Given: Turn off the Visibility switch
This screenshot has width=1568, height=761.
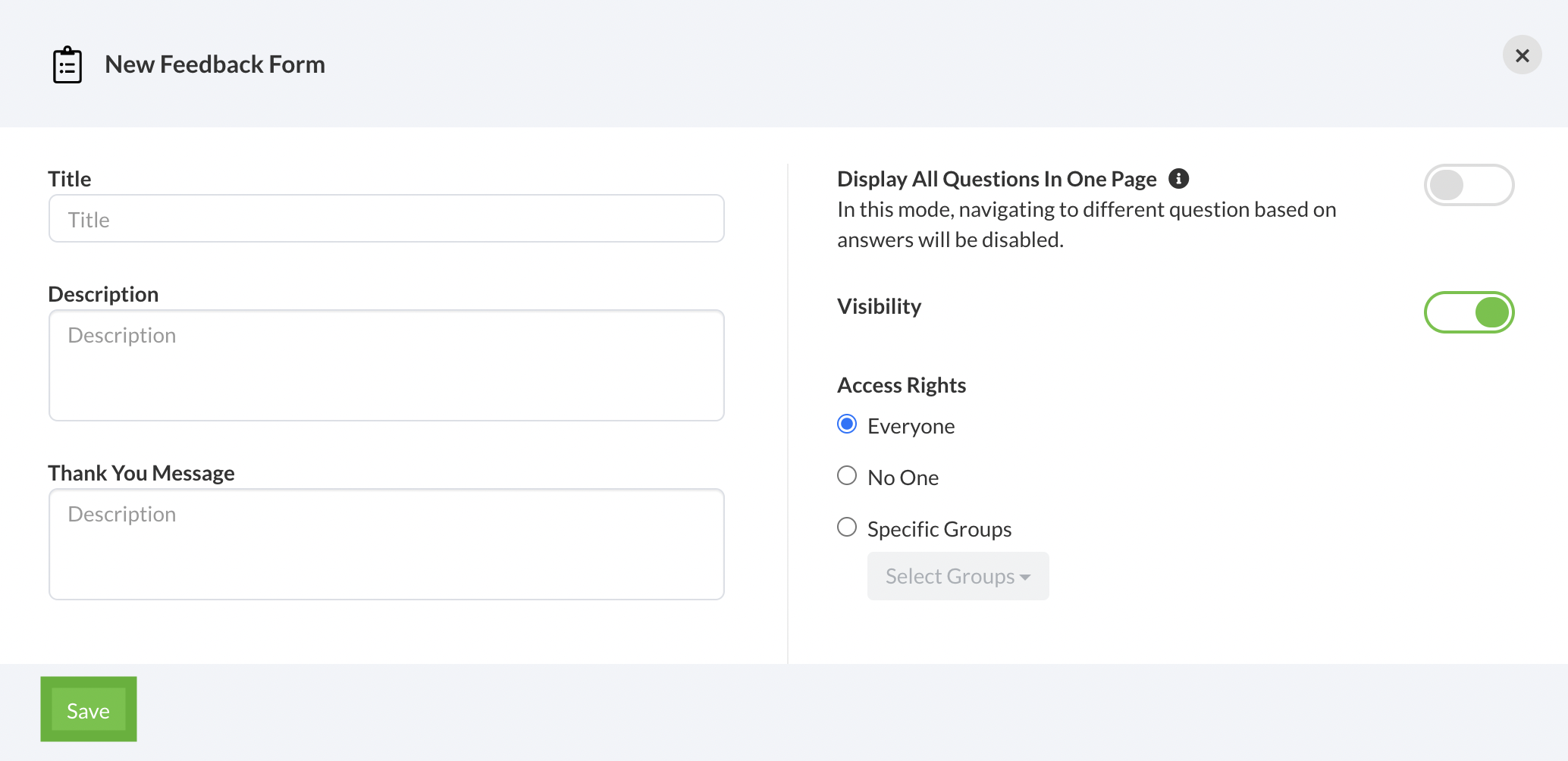Looking at the screenshot, I should (1469, 312).
